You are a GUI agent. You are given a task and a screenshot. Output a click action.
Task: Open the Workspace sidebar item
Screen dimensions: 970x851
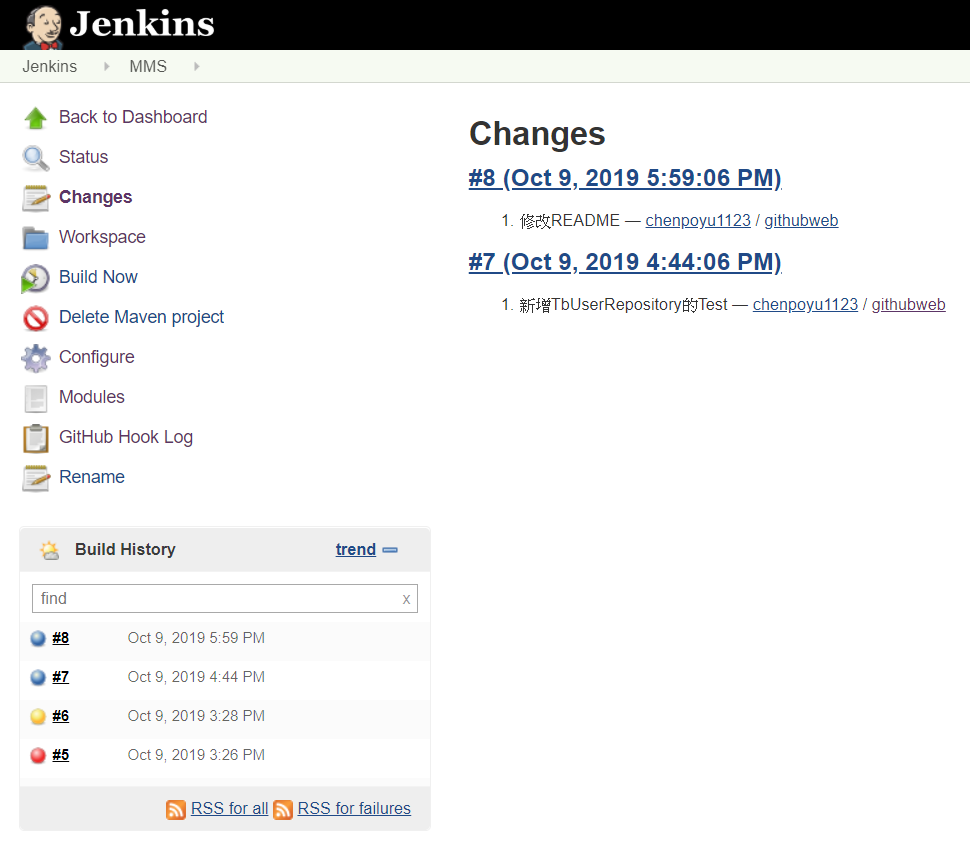[x=102, y=237]
